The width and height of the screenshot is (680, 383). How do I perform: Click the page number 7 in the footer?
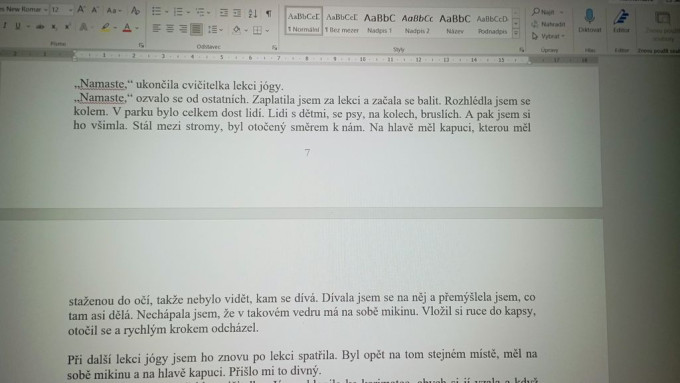coord(307,153)
